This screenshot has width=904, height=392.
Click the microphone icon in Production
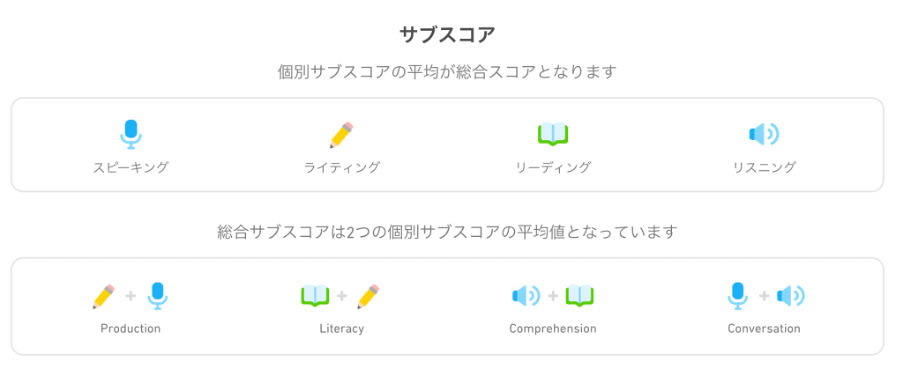157,296
